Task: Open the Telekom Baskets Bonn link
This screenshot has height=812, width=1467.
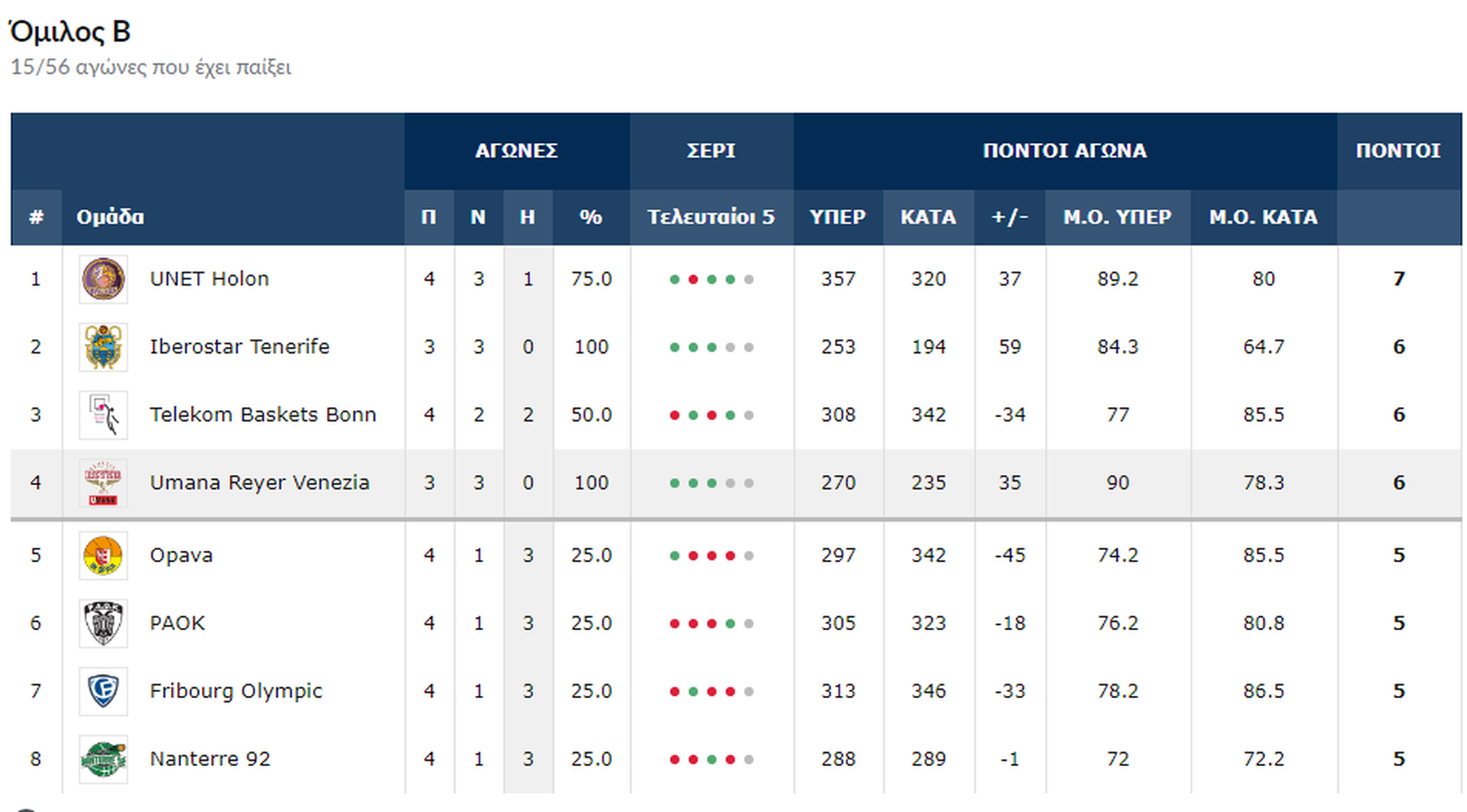Action: (x=263, y=416)
